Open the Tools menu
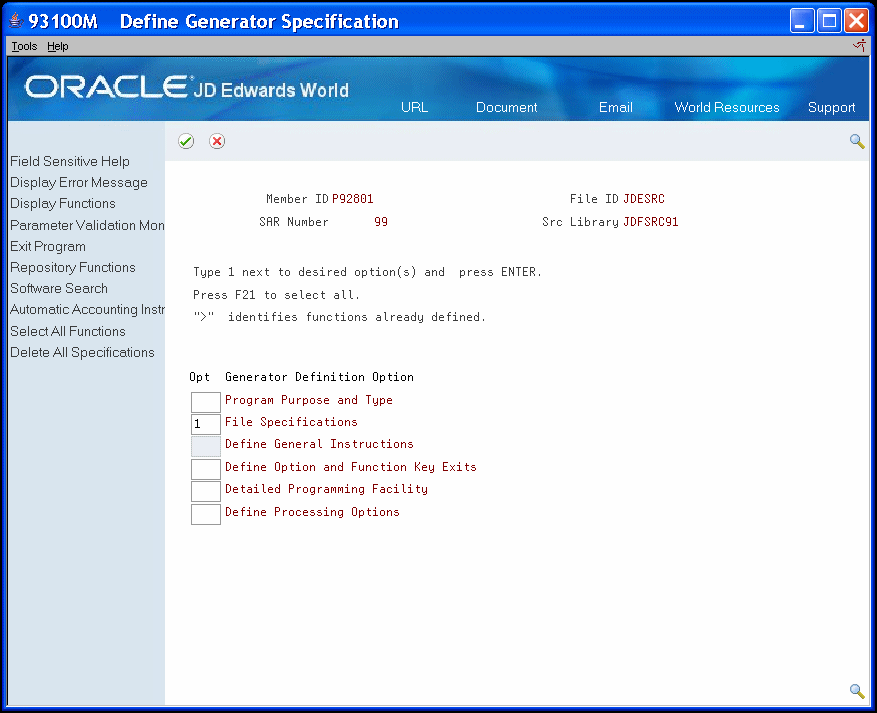The width and height of the screenshot is (877, 713). pyautogui.click(x=24, y=46)
